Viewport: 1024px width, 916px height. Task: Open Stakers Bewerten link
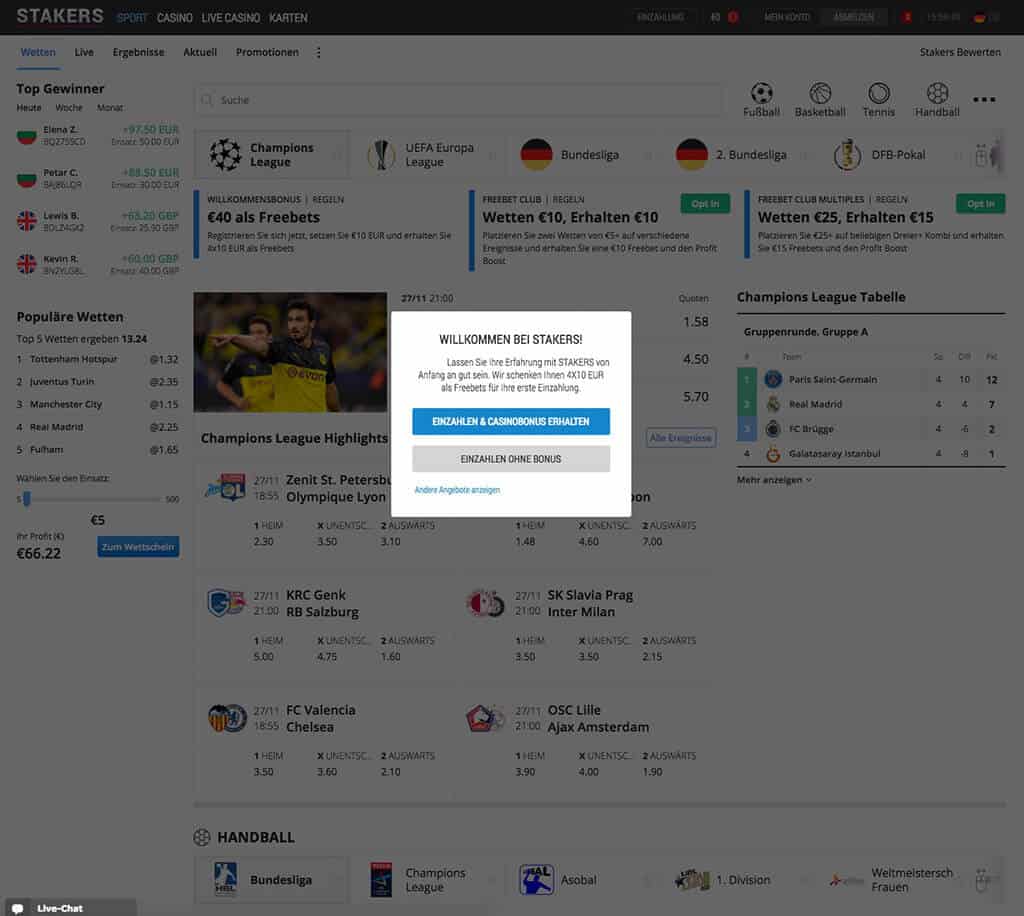[960, 52]
